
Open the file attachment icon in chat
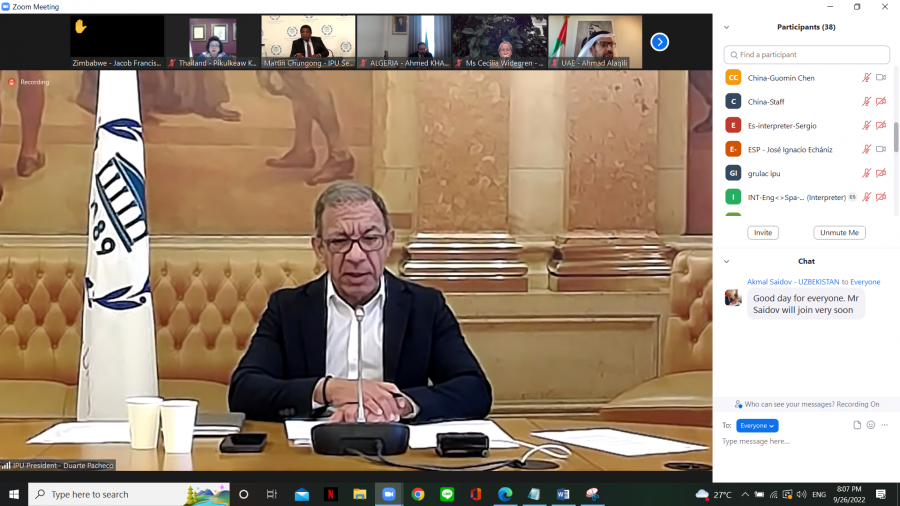[x=857, y=425]
